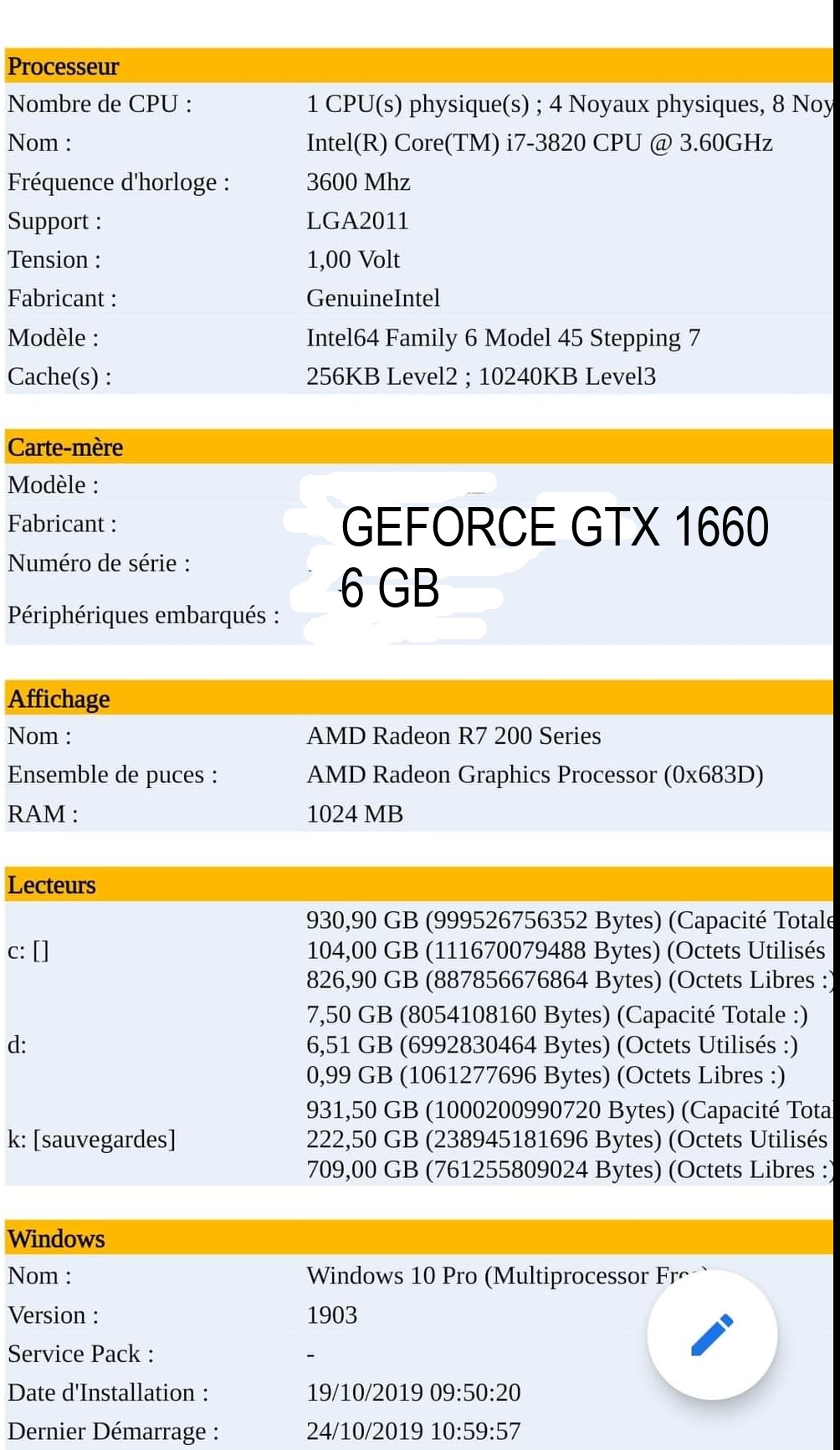Screen dimensions: 840x1450
Task: Select the Windows section header
Action: (x=56, y=1238)
